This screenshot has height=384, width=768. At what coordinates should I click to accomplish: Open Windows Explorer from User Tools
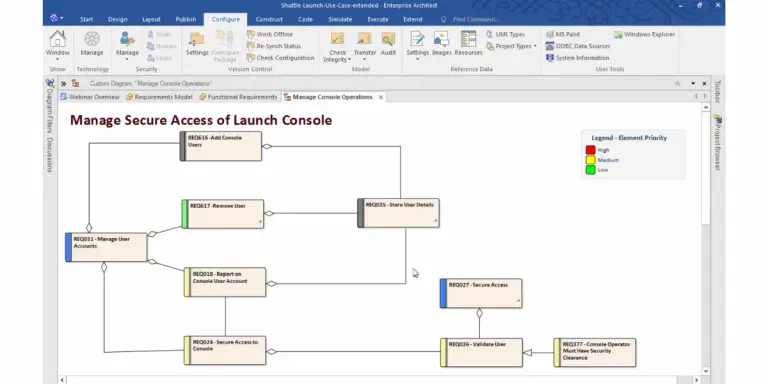(x=645, y=34)
